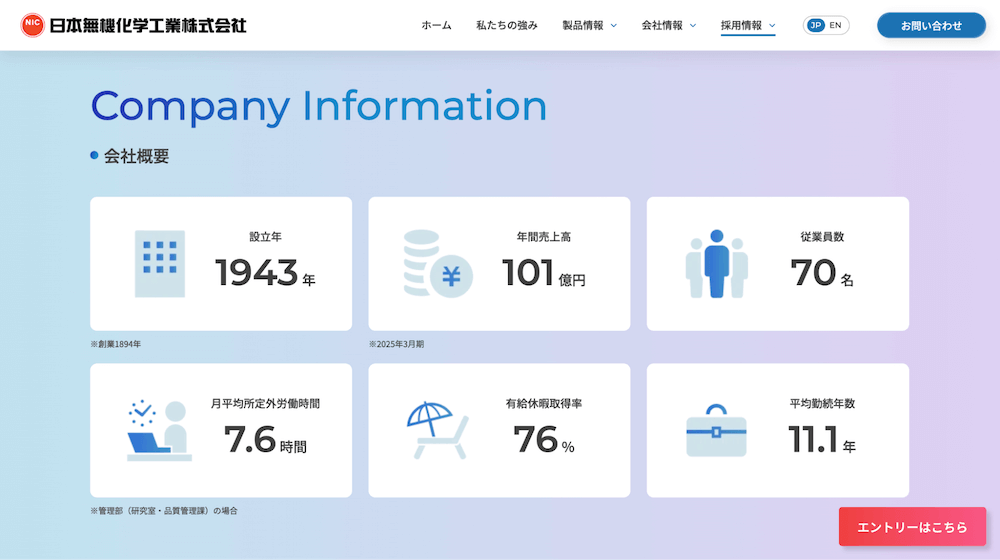
Task: Expand the 製品情報 dropdown menu
Action: [x=589, y=25]
